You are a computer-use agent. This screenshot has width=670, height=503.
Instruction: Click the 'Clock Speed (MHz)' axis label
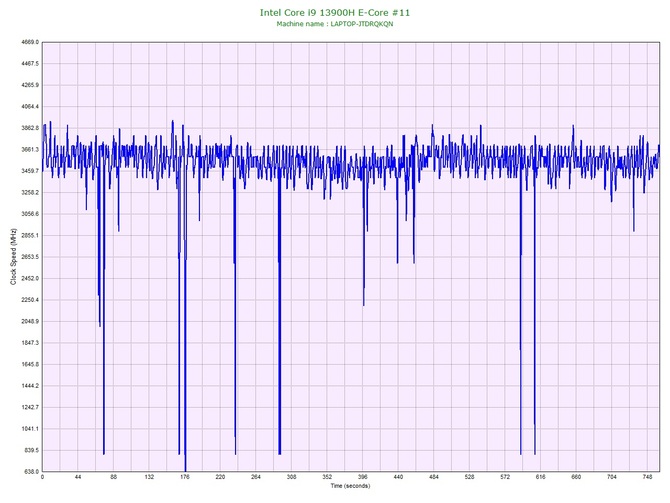[13, 257]
